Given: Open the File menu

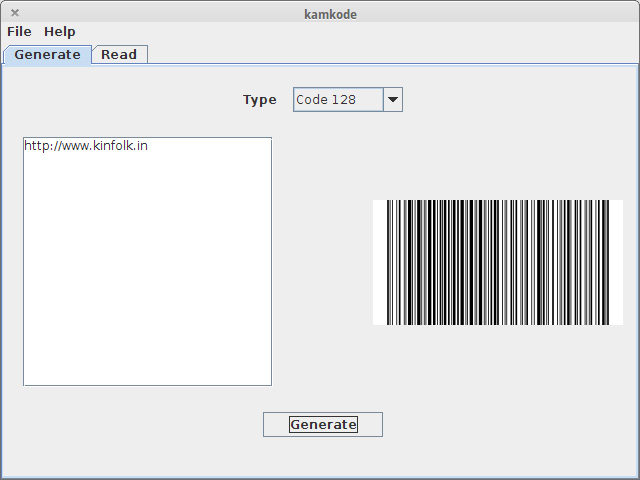Looking at the screenshot, I should click(x=19, y=32).
